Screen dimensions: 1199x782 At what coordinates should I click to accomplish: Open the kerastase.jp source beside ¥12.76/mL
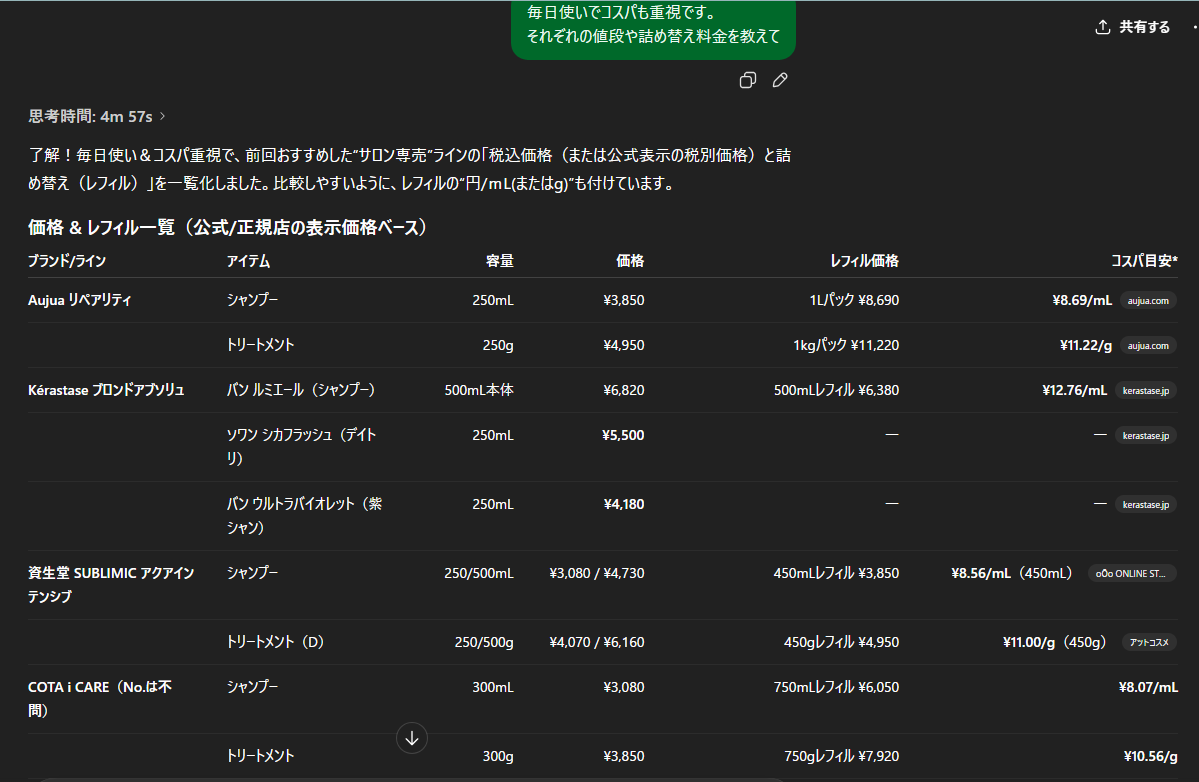(x=1145, y=390)
